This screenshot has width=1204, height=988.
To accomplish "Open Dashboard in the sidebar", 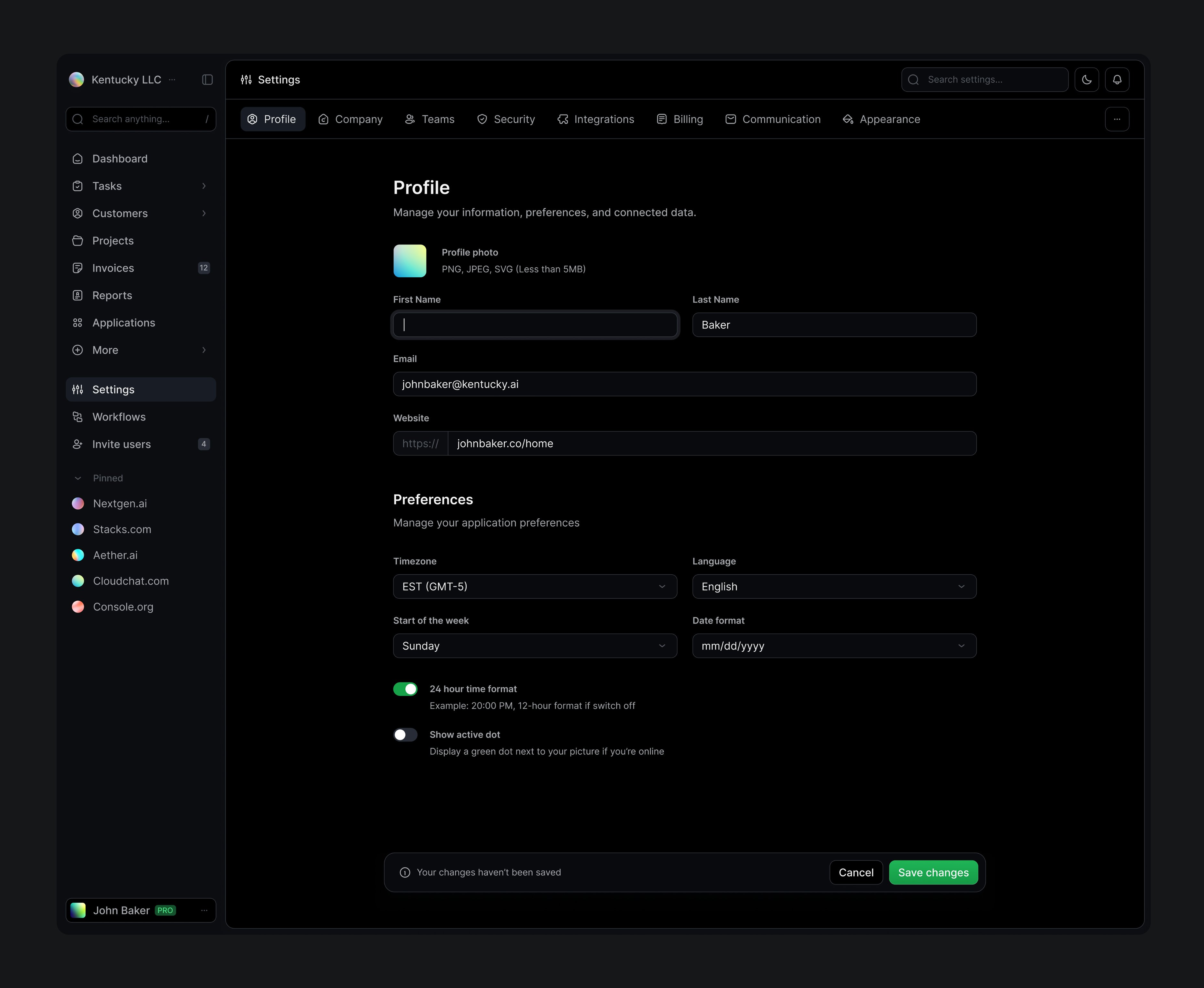I will point(141,159).
